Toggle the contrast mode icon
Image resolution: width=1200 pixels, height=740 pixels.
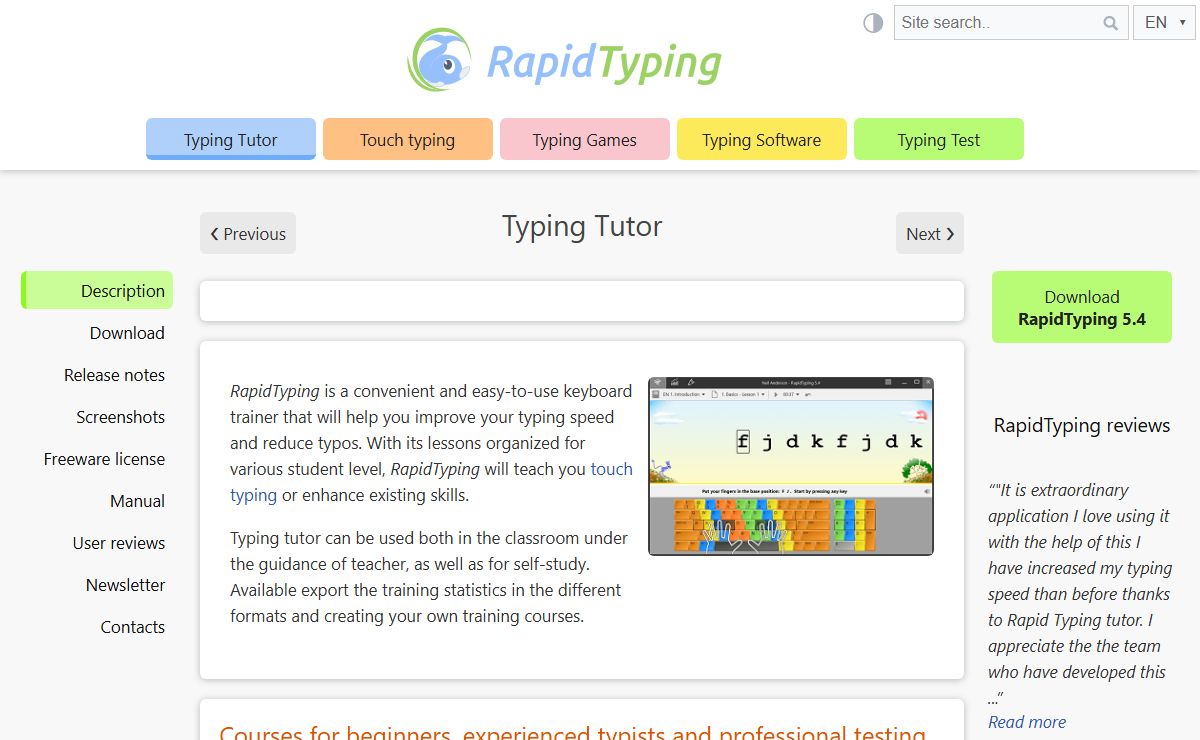[x=873, y=22]
